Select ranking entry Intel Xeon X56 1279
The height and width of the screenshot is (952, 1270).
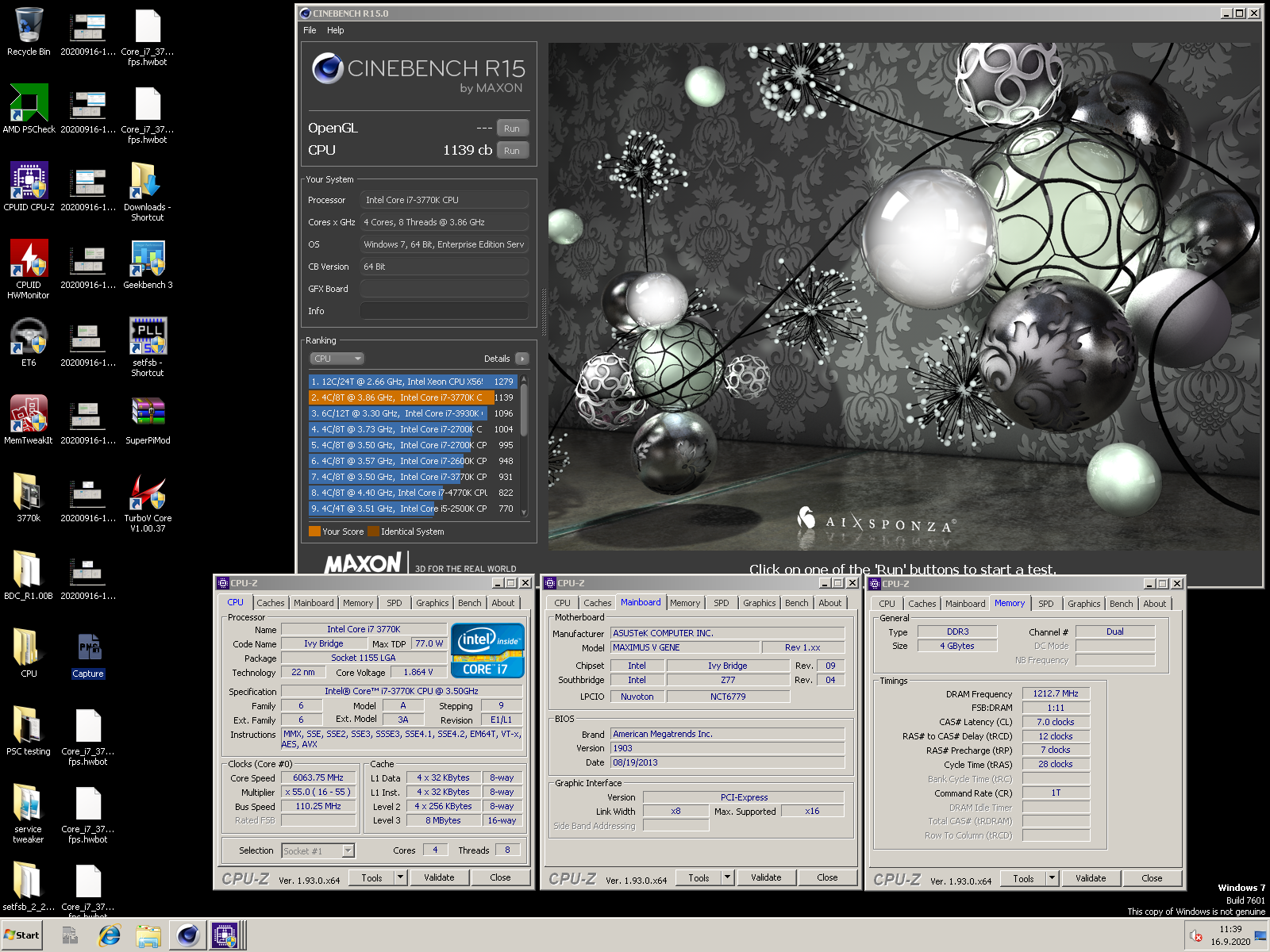(x=412, y=382)
